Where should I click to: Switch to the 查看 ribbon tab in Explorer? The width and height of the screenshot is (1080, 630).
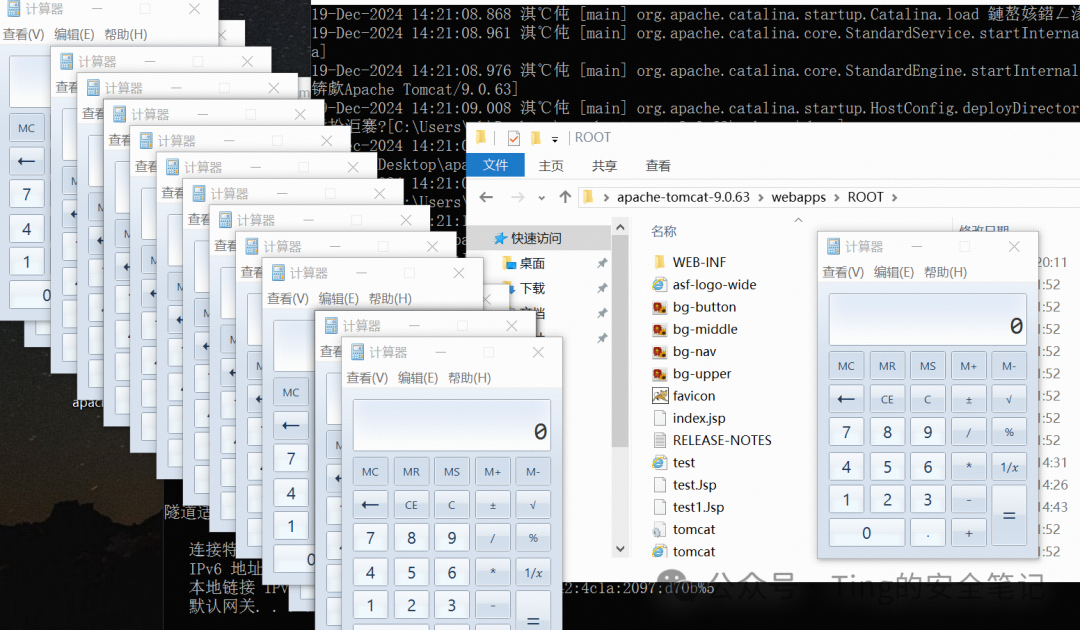tap(658, 165)
